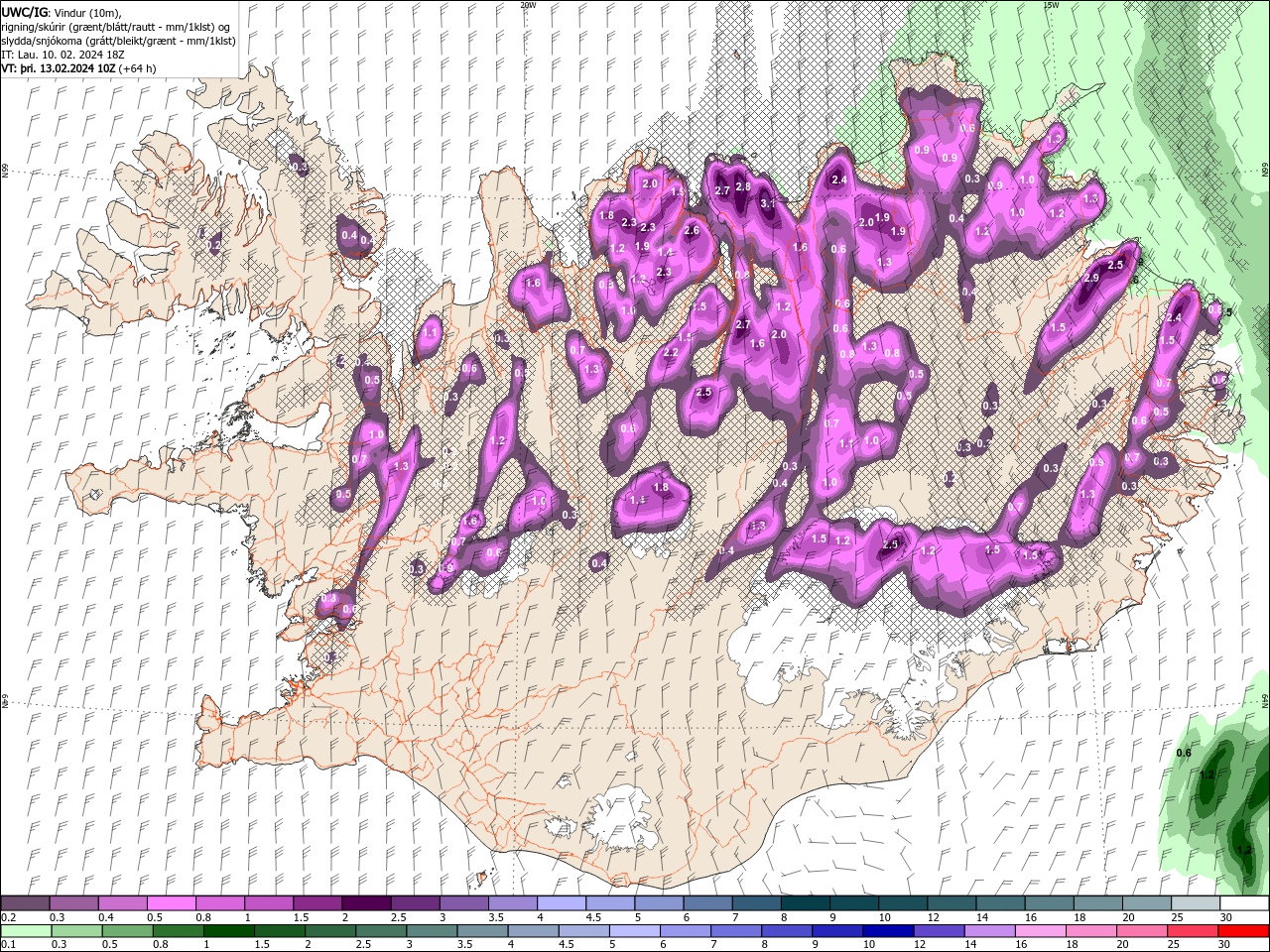Viewport: 1270px width, 952px height.
Task: Click the 'rigning/skúrir' legend description line
Action: pyautogui.click(x=116, y=27)
